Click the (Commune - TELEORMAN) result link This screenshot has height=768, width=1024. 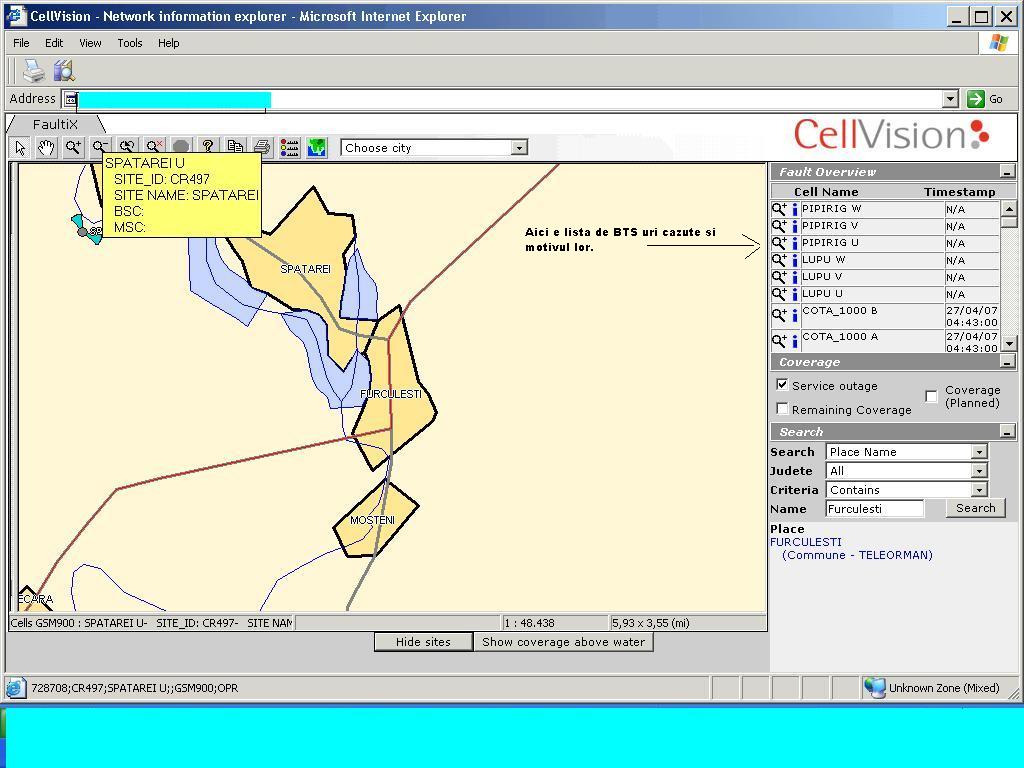tap(857, 555)
